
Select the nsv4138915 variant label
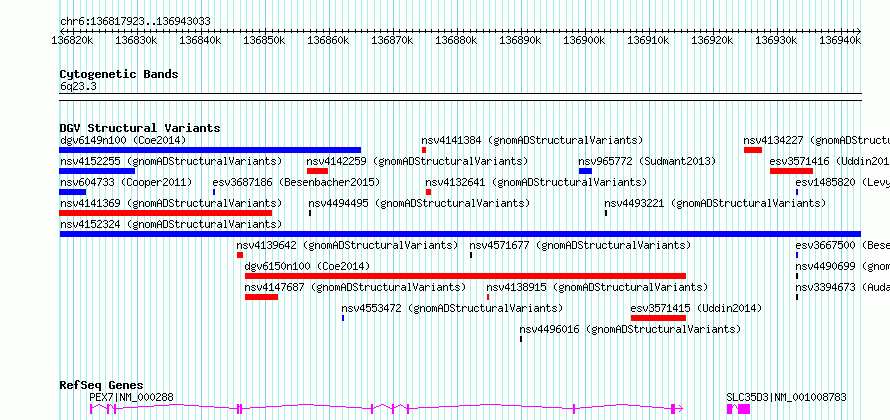597,287
